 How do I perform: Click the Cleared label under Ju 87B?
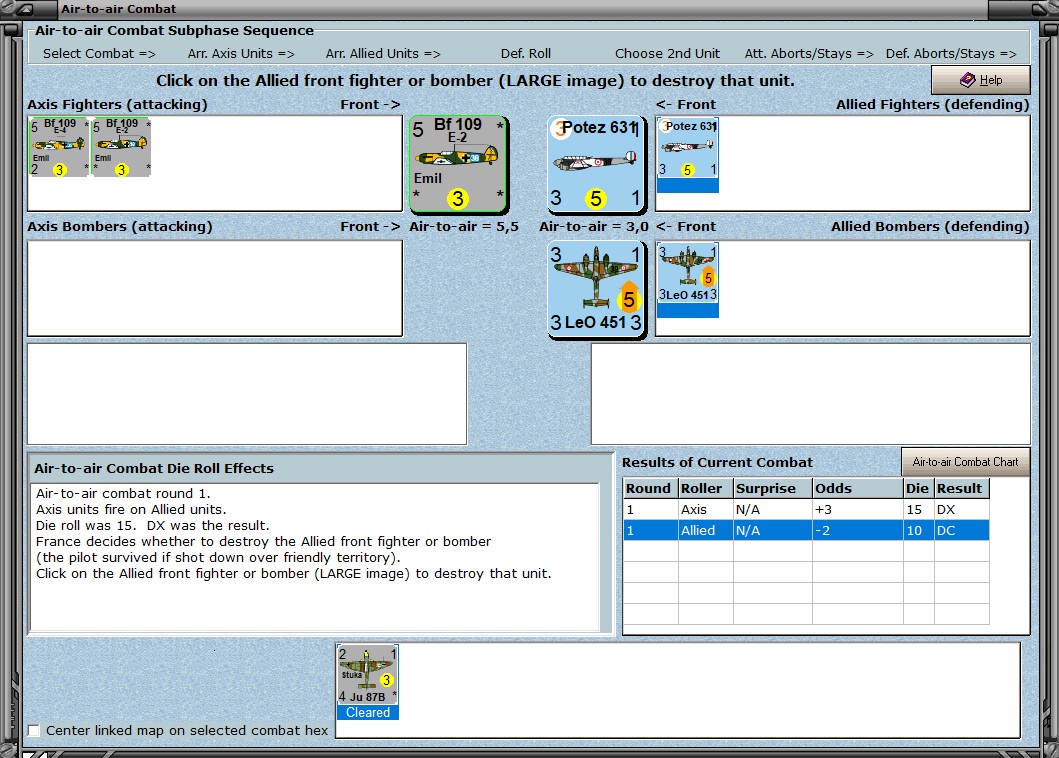coord(367,712)
